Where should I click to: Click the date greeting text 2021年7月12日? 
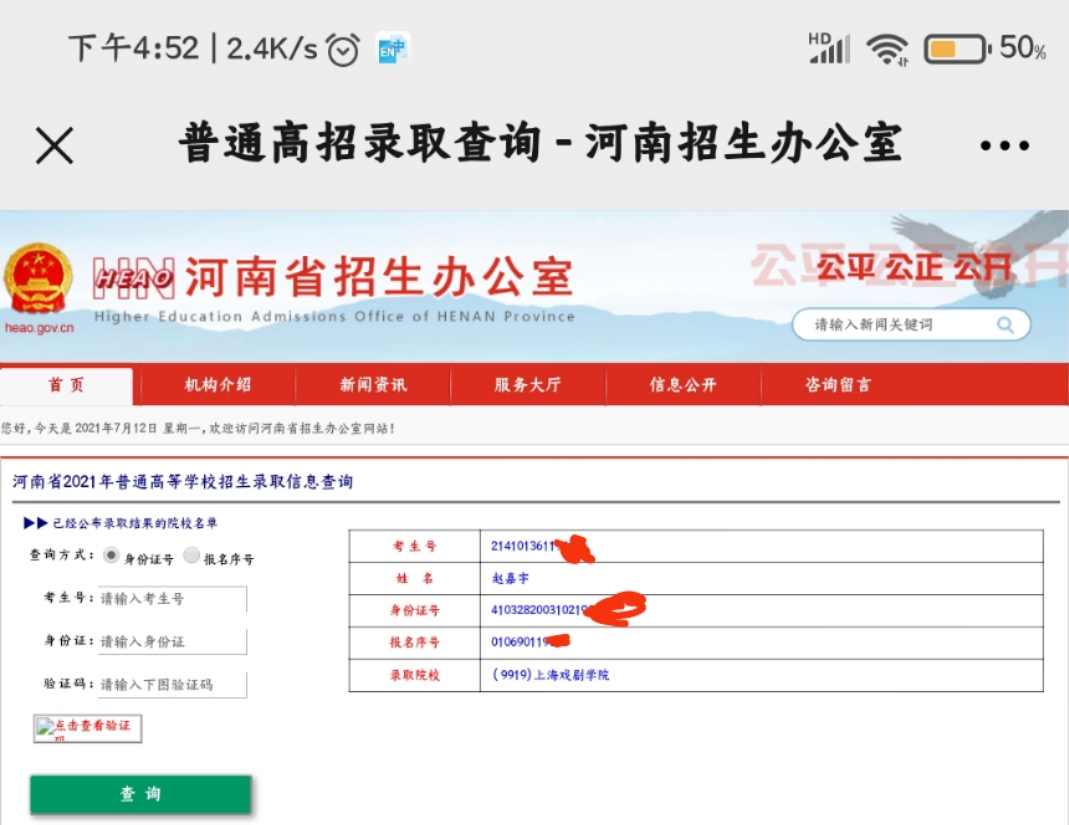[116, 428]
